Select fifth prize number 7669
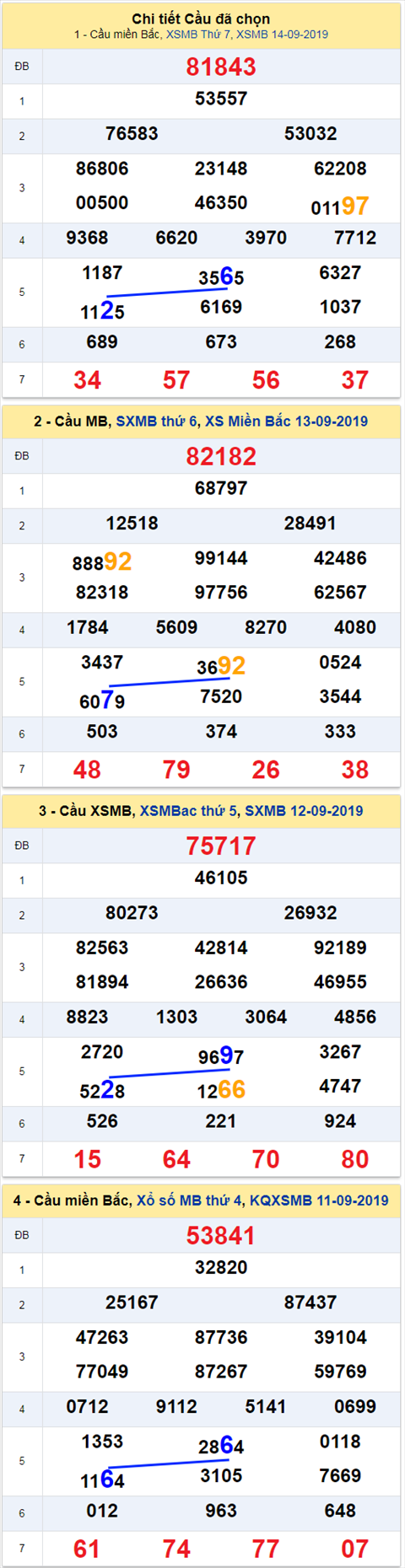This screenshot has height=1568, width=405. pos(340,1475)
